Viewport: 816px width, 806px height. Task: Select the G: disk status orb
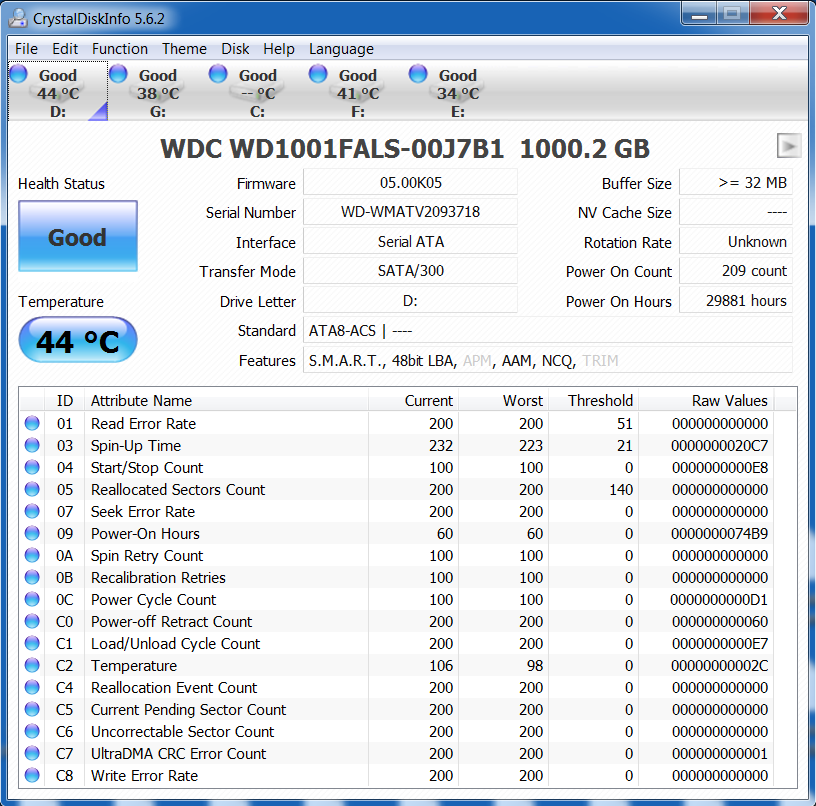(x=118, y=73)
